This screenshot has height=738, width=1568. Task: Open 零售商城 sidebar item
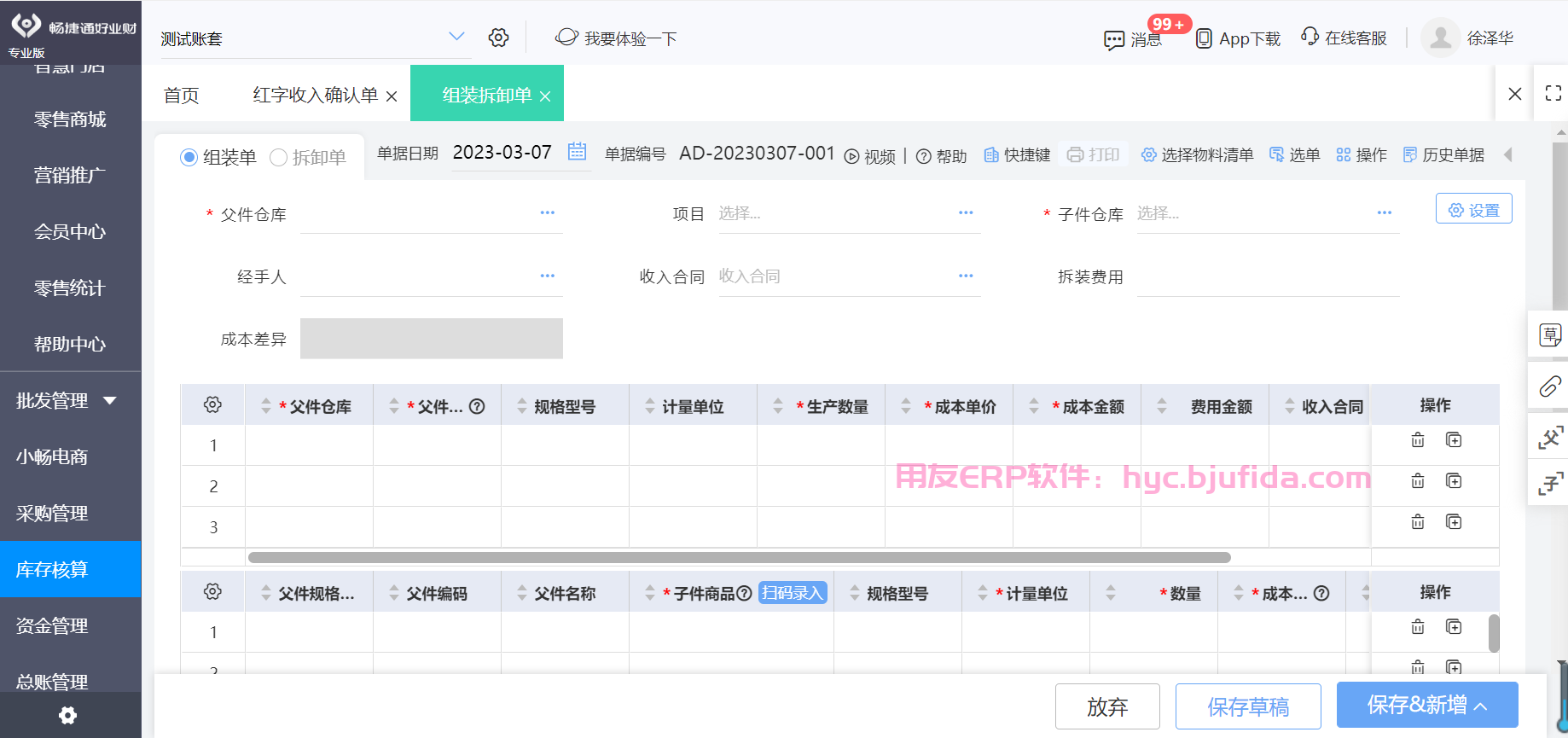(70, 119)
